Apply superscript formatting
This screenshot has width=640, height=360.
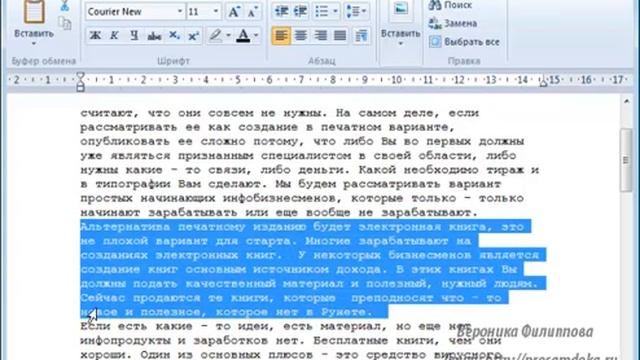click(x=193, y=36)
